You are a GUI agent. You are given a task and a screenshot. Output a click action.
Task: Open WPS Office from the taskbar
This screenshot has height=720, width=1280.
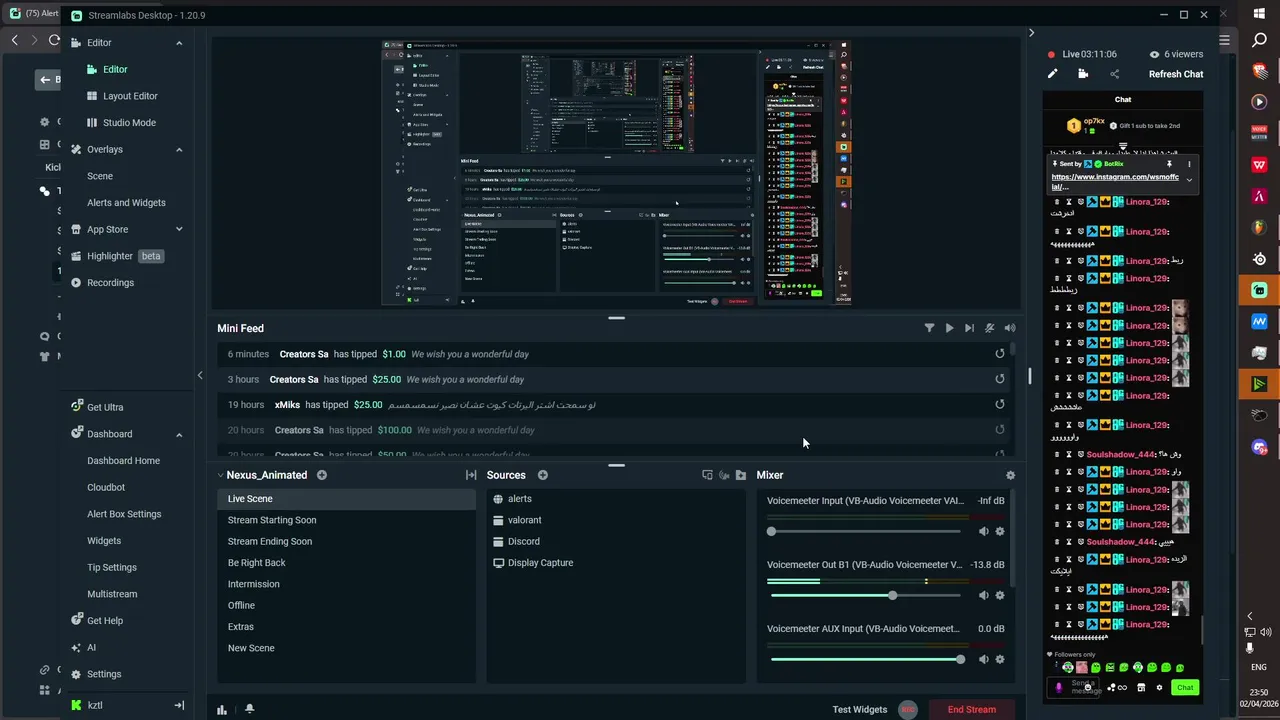click(x=1259, y=165)
